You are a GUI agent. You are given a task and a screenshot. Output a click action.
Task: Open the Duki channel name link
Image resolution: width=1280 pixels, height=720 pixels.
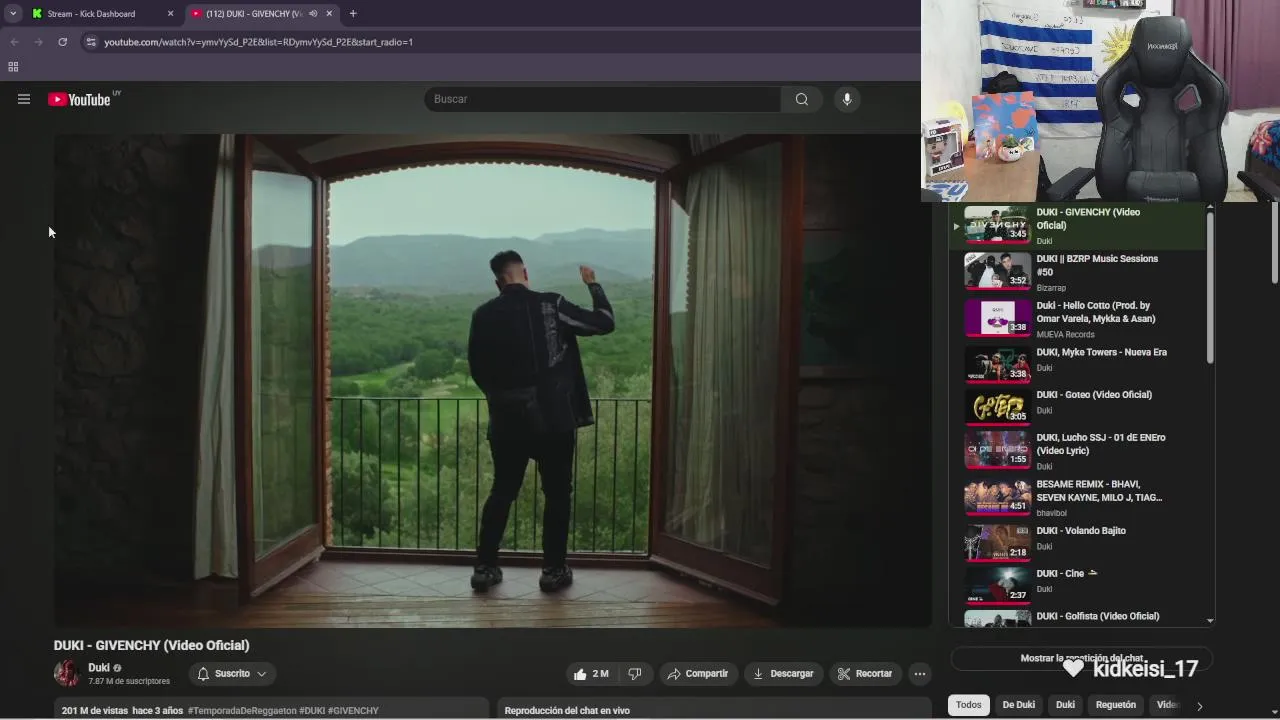click(99, 668)
